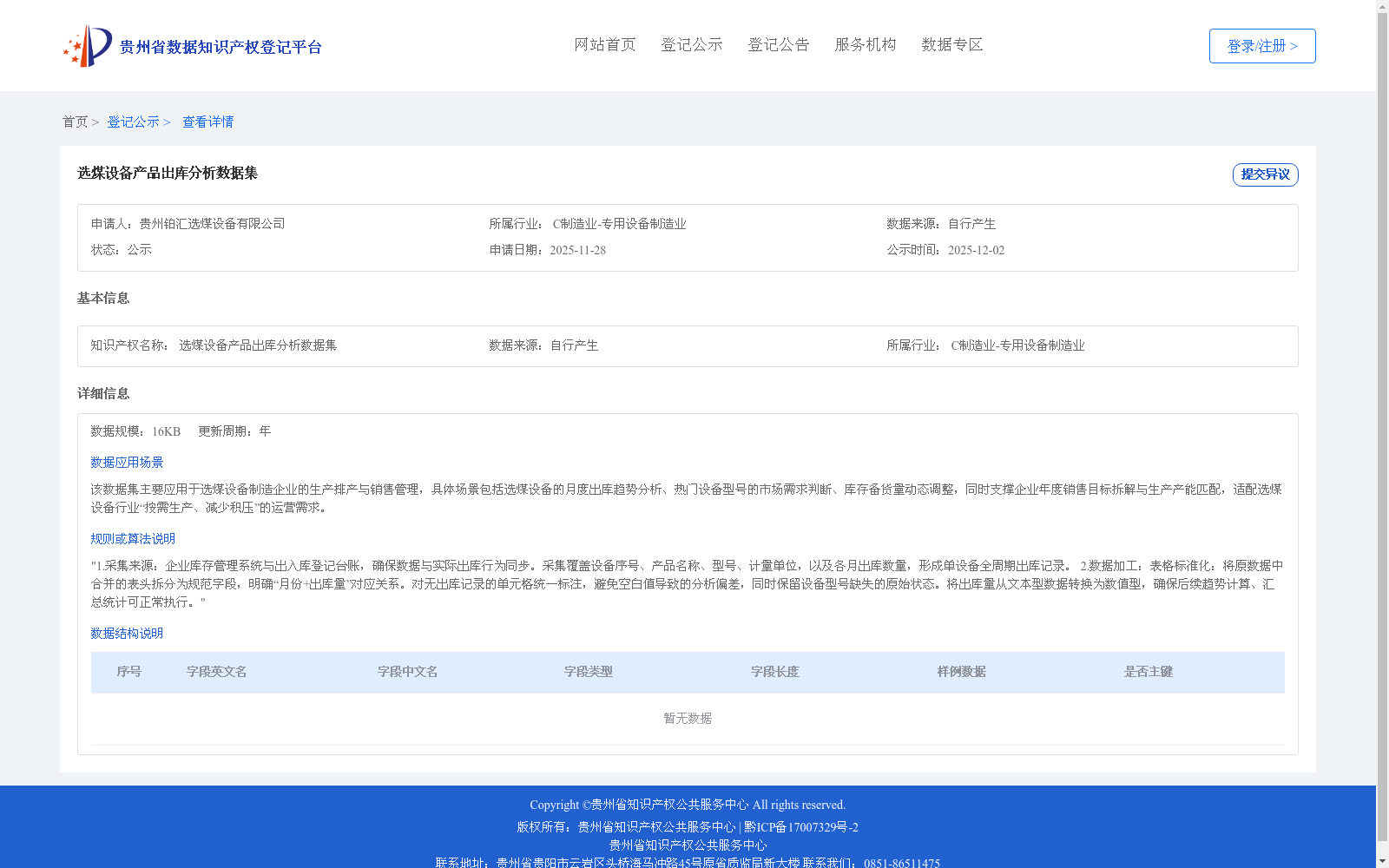Click the page heading 选煤设备产品出库分析数据集

[168, 173]
